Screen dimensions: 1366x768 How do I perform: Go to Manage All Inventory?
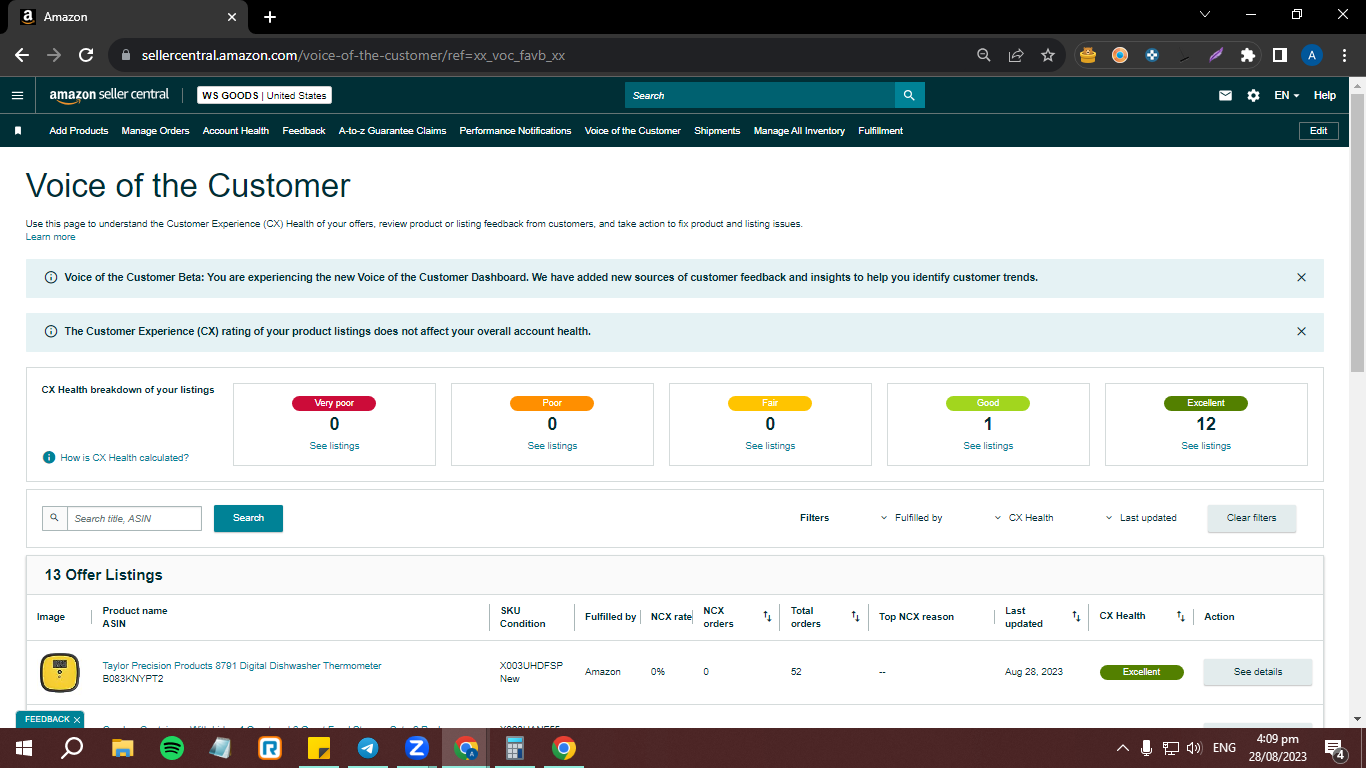(799, 131)
